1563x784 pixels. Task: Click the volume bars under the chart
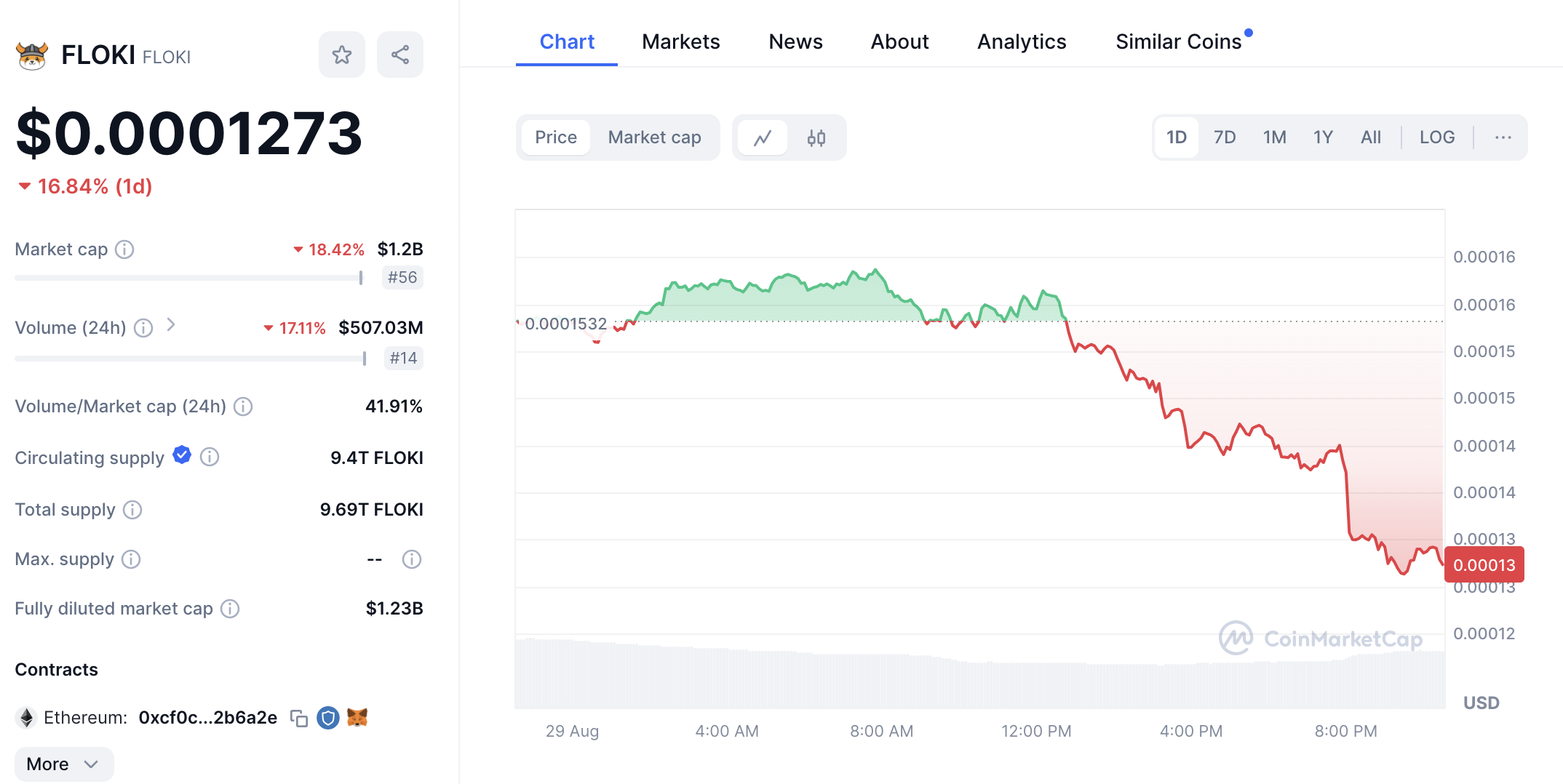click(x=979, y=673)
